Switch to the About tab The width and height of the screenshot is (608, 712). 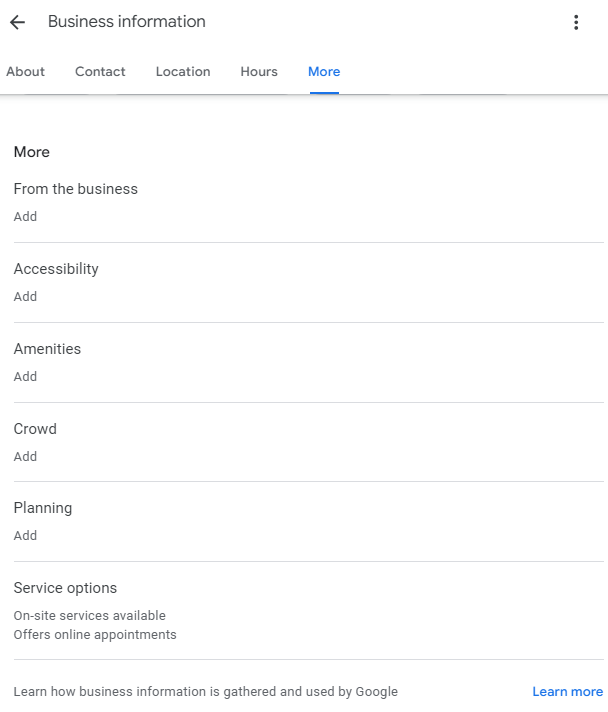click(25, 72)
